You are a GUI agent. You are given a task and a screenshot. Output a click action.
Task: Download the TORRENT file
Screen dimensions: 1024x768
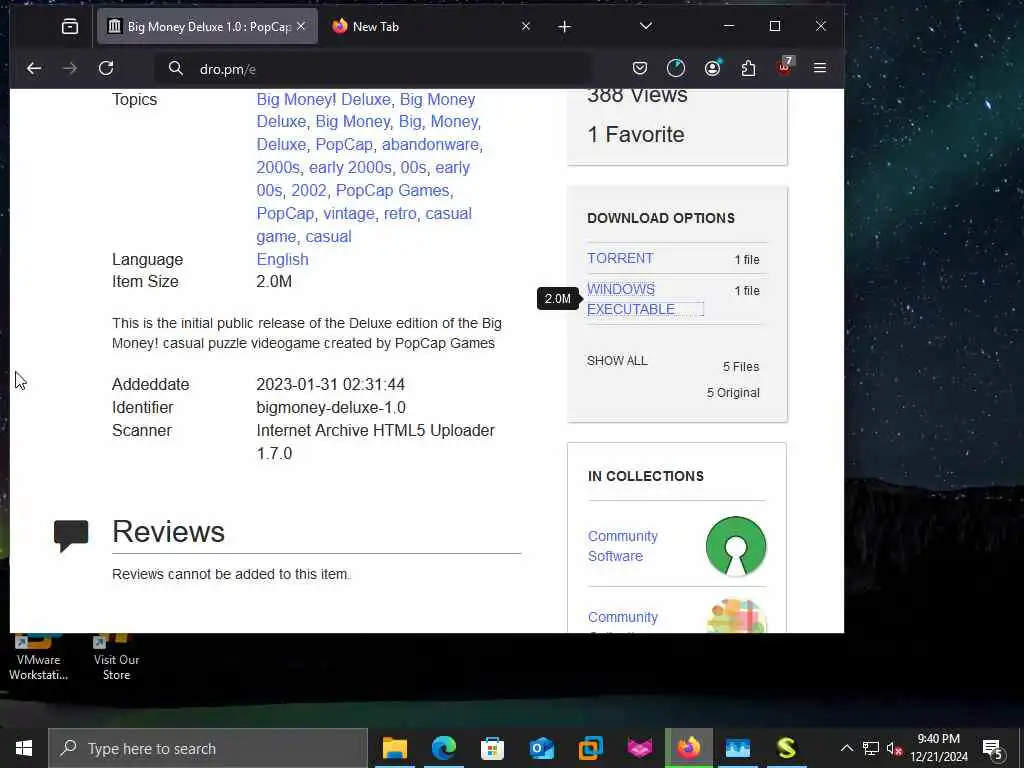620,258
